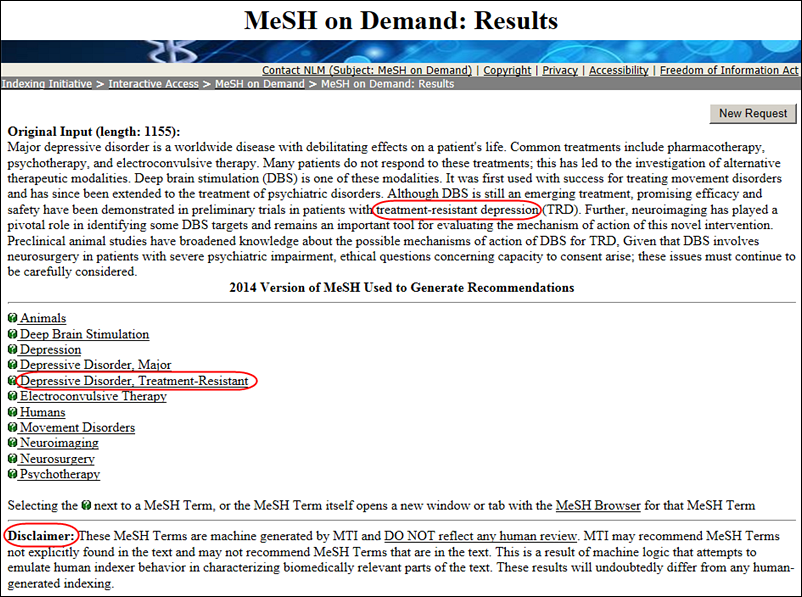Click the green icon beside Movement Disorders
This screenshot has width=802, height=597.
(13, 427)
